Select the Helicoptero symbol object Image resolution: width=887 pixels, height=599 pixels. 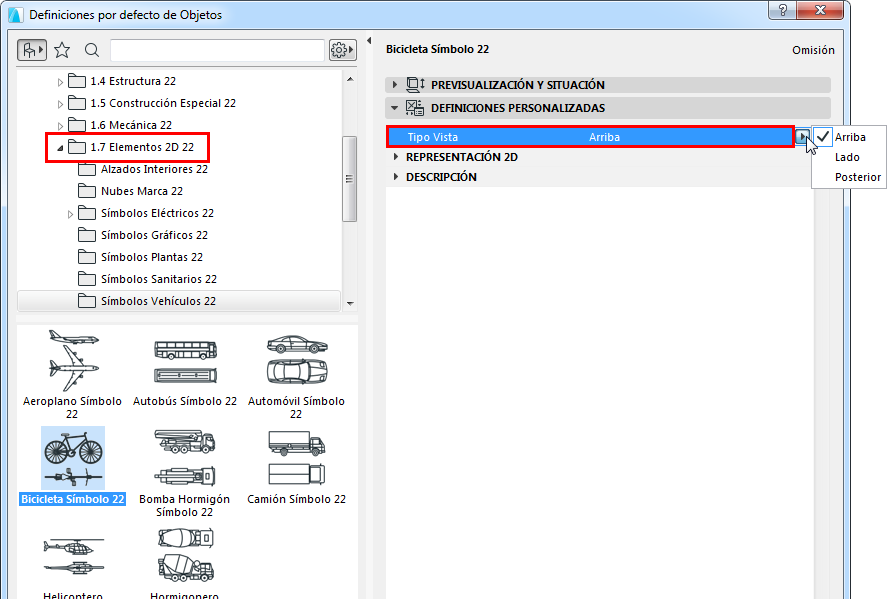pyautogui.click(x=73, y=566)
